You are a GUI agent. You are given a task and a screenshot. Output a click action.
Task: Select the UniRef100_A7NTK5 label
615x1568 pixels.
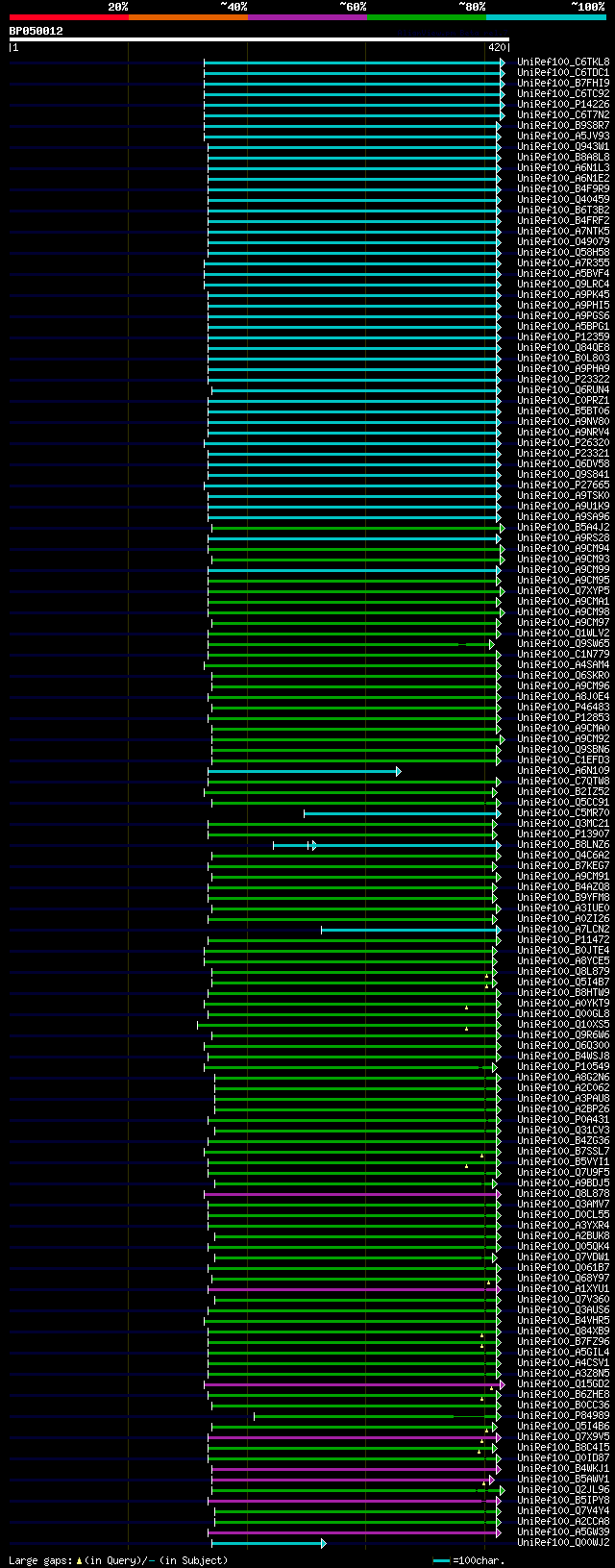click(563, 231)
